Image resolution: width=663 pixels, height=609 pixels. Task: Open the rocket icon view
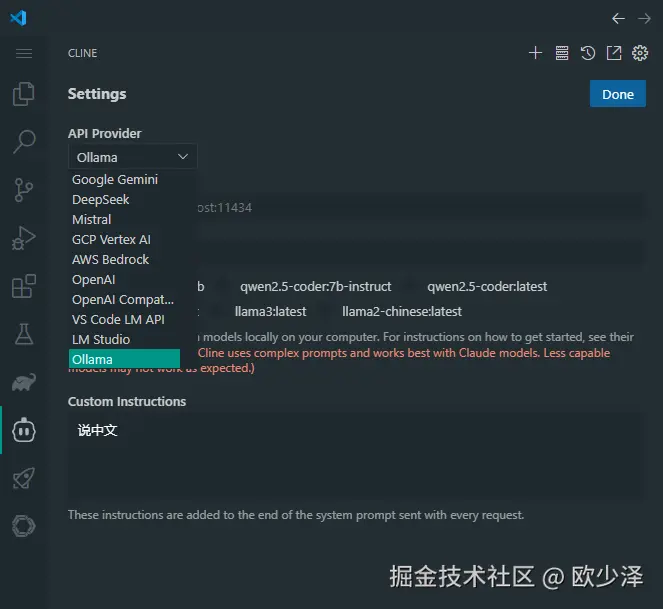click(24, 478)
